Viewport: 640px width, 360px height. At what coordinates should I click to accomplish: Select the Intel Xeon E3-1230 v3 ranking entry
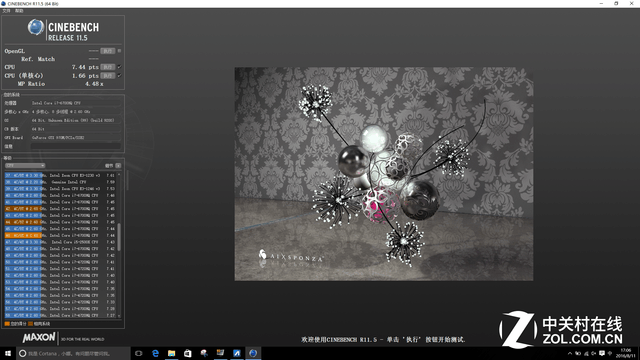pos(60,176)
